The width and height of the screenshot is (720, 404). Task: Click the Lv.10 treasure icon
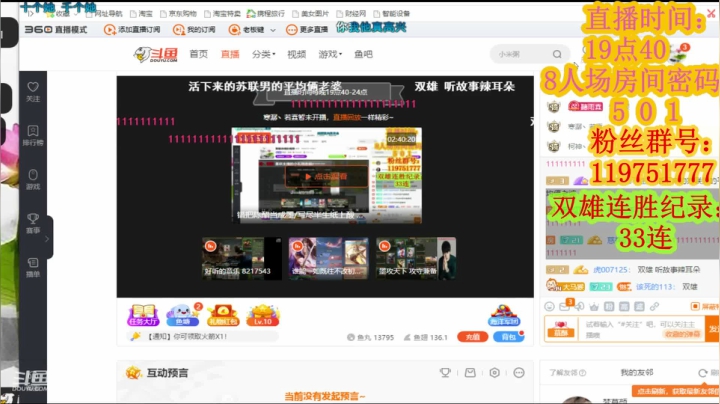(x=263, y=315)
